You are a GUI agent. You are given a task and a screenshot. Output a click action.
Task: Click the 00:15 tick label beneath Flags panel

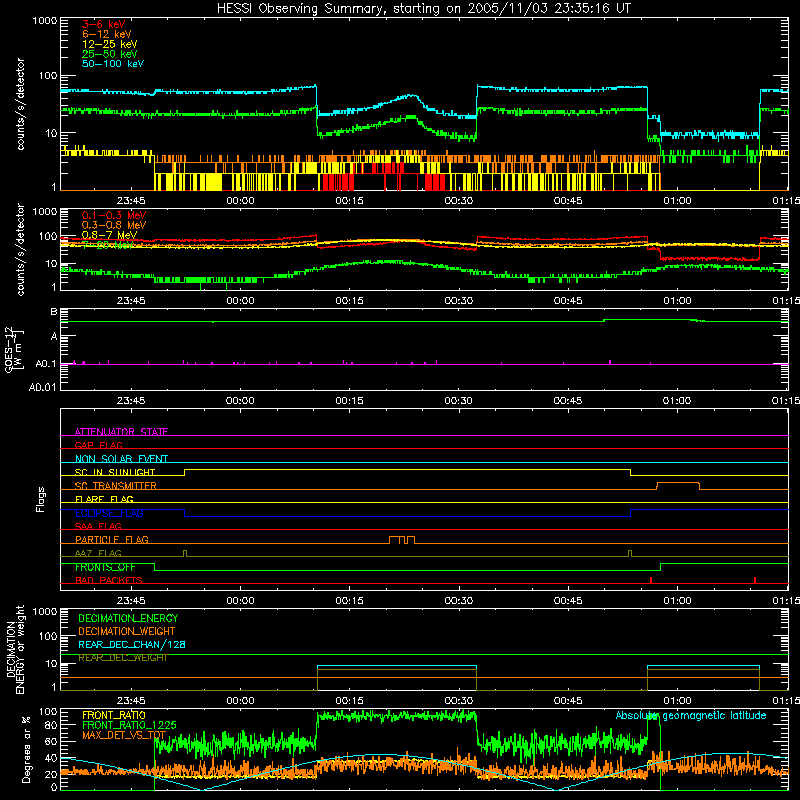tap(349, 601)
